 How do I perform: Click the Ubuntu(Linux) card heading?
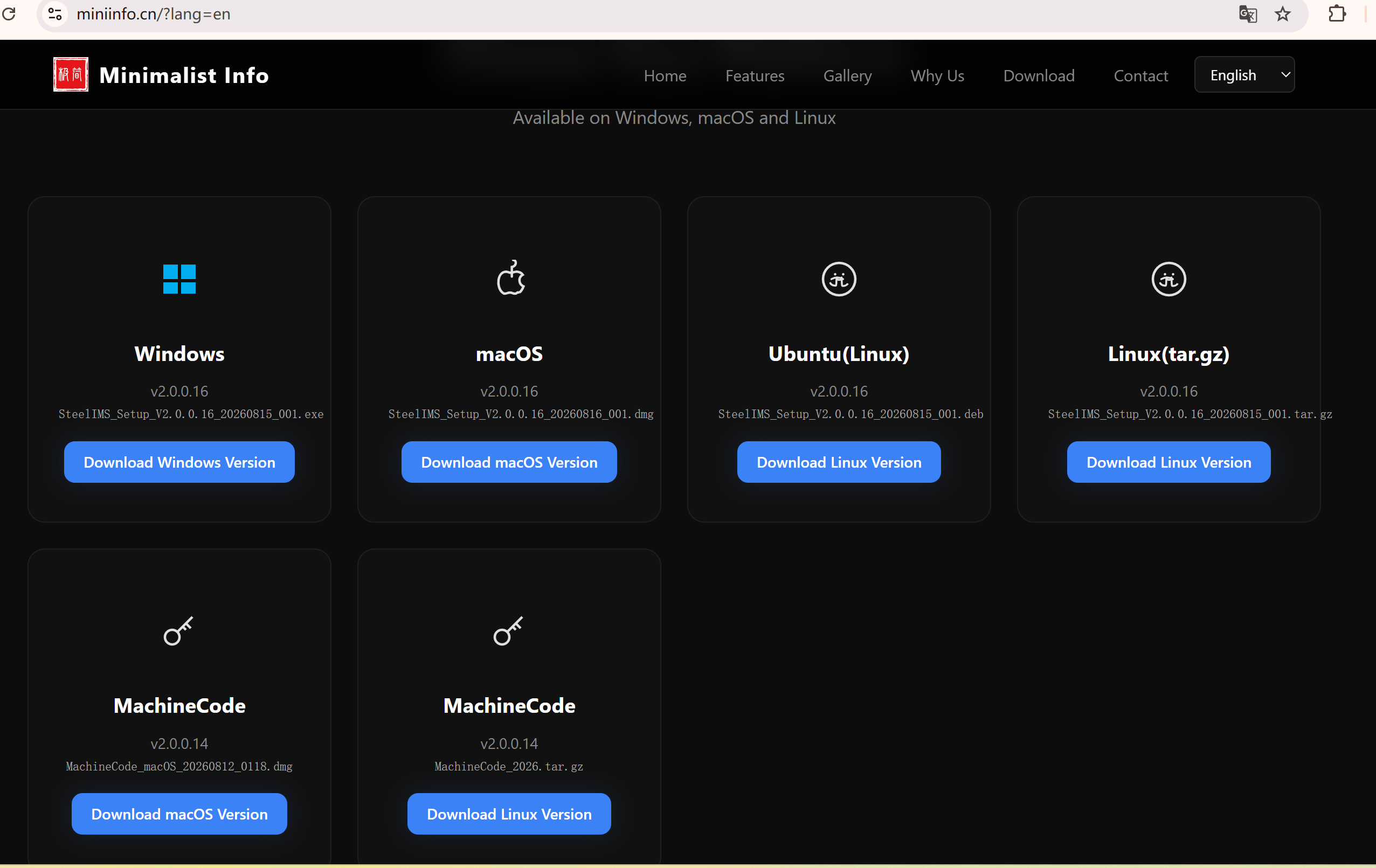point(839,354)
